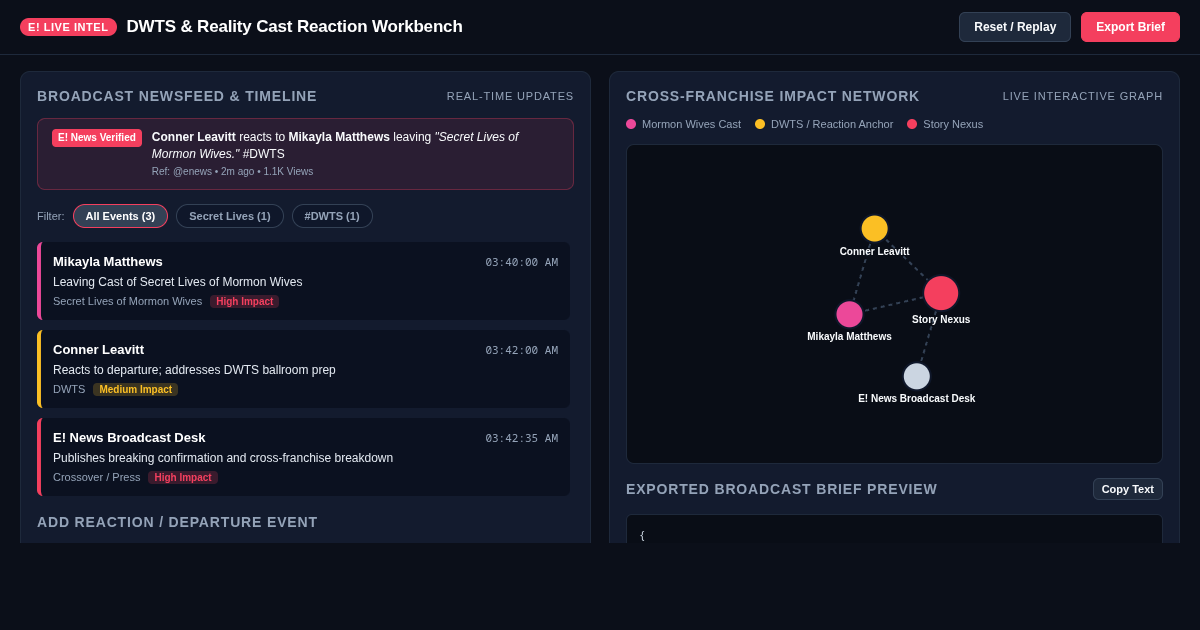Click the DWTS / Reaction Anchor legend dot
Viewport: 1200px width, 630px height.
(x=760, y=124)
